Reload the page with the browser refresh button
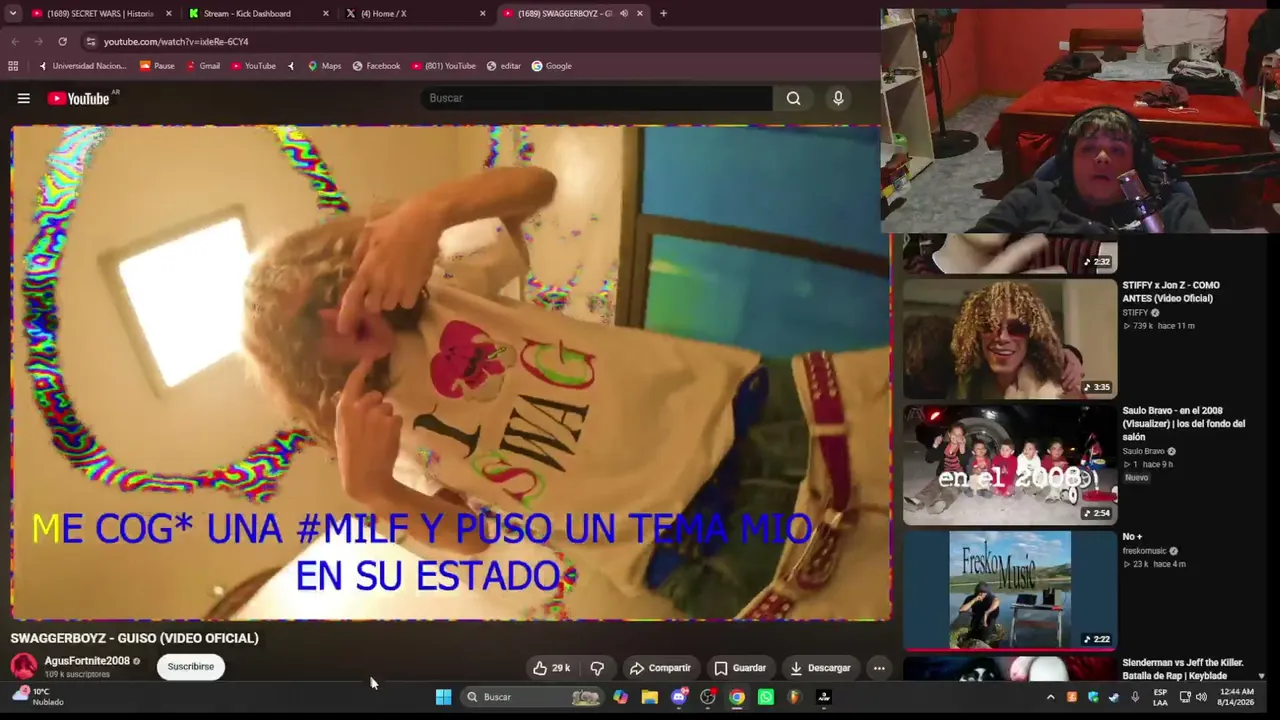 tap(62, 42)
